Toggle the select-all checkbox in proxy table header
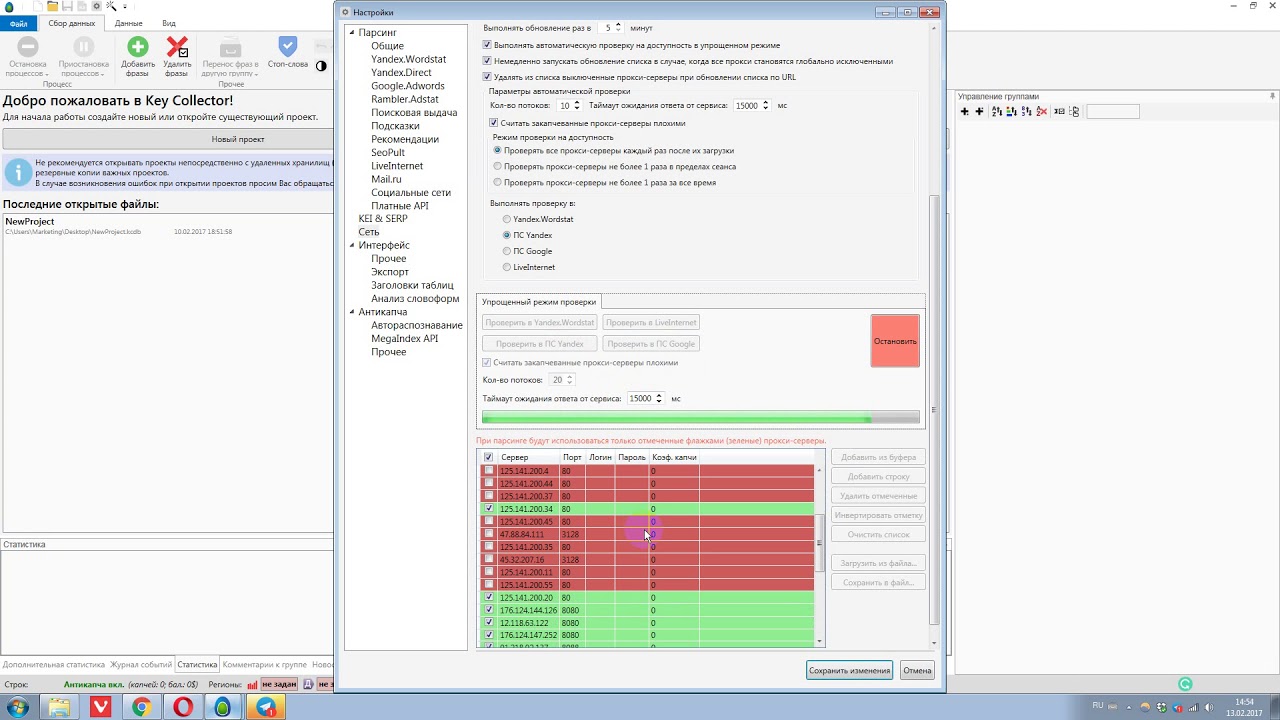1280x720 pixels. (x=488, y=458)
